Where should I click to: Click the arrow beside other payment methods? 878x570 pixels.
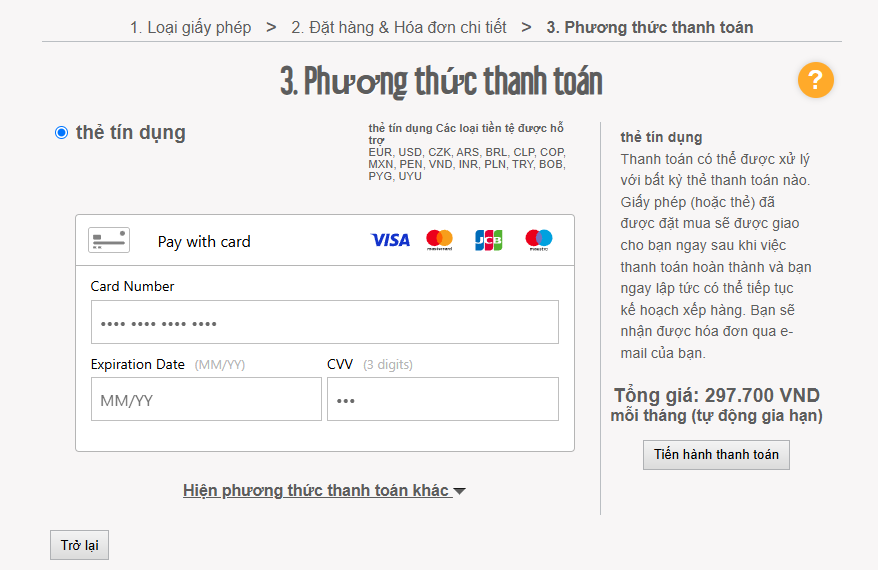point(460,491)
